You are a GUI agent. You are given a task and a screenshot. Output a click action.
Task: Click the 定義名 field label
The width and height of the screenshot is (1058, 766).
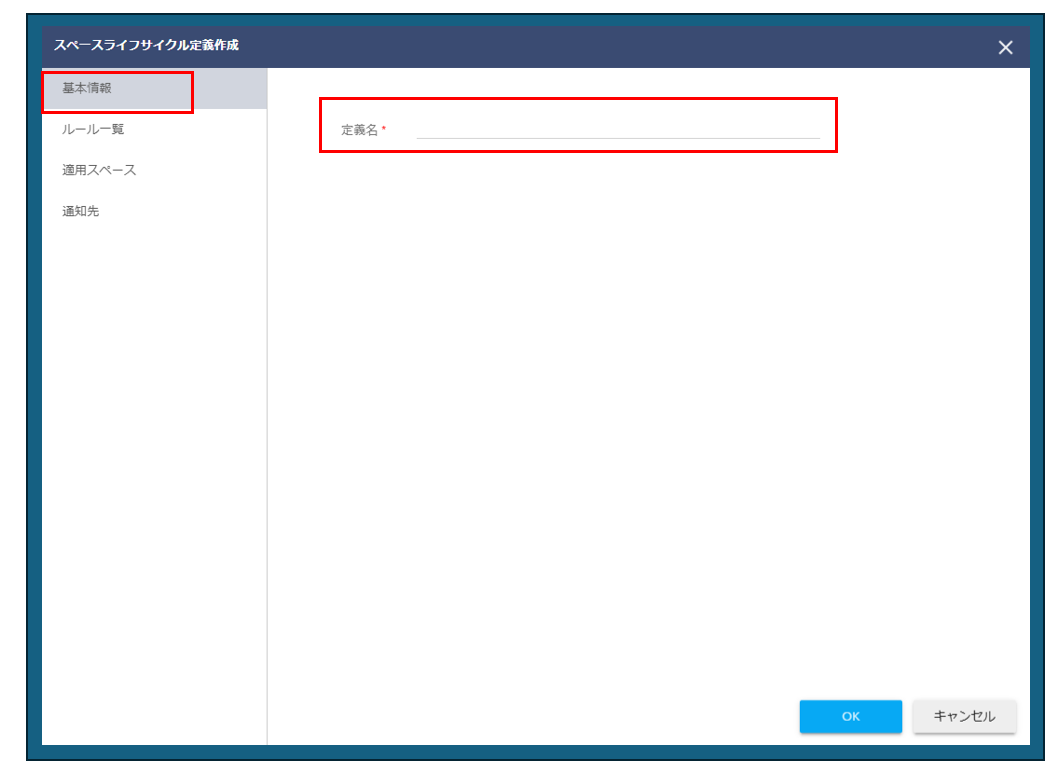(x=359, y=130)
